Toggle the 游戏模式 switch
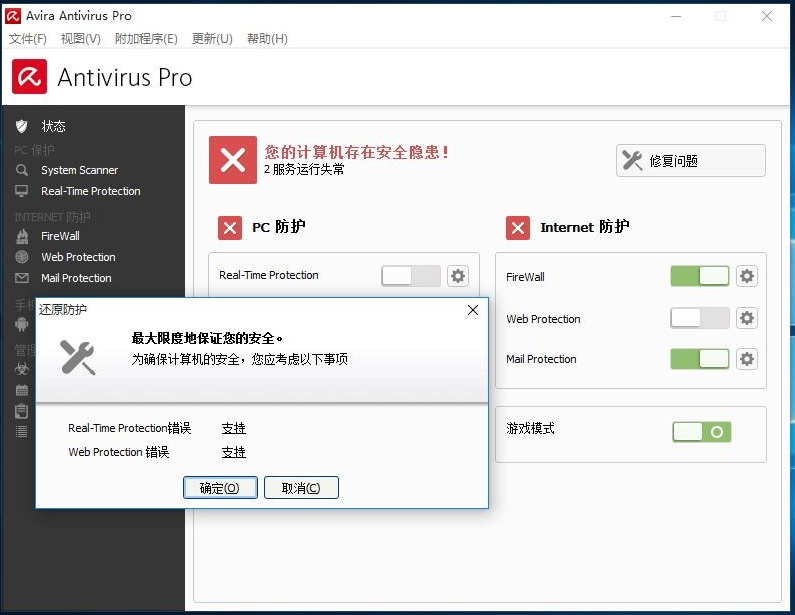 [701, 432]
